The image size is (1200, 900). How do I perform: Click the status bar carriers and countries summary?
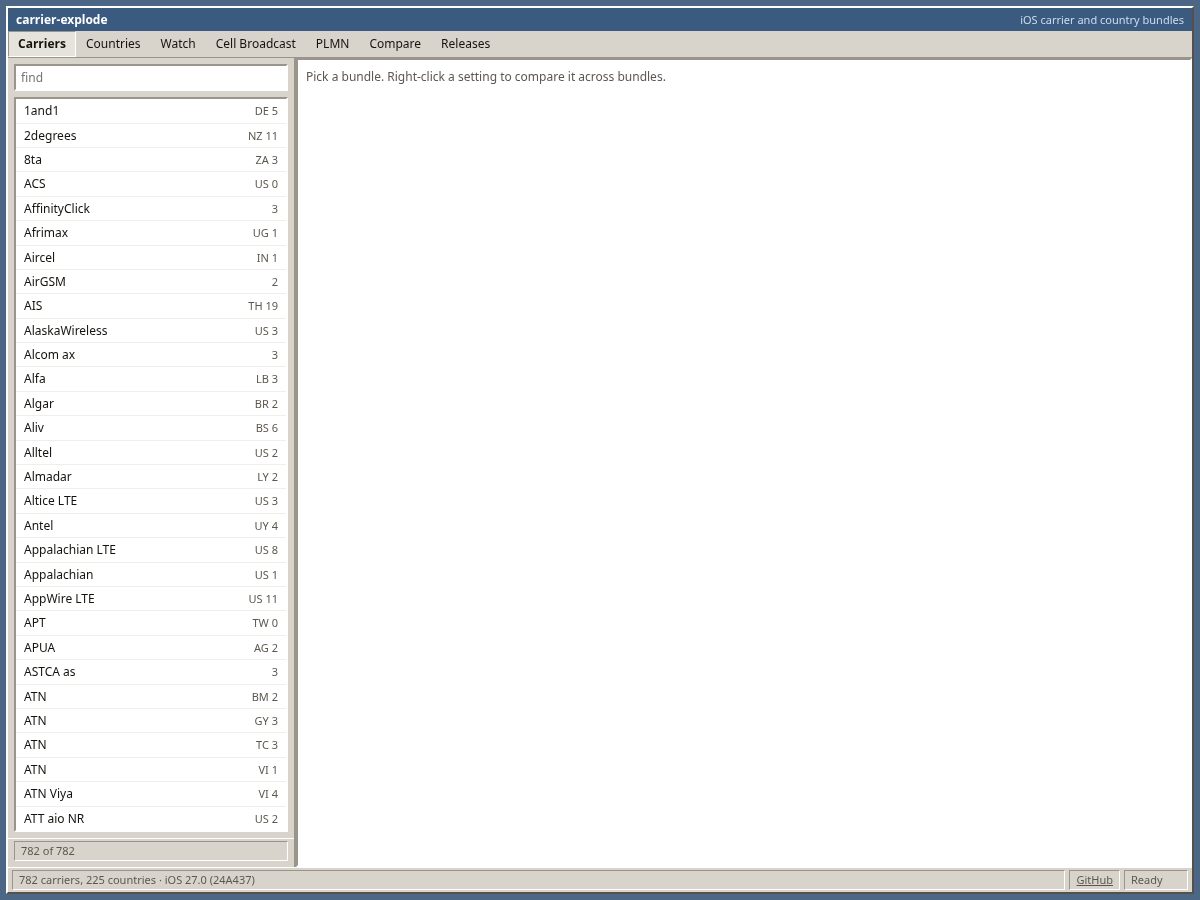point(539,880)
